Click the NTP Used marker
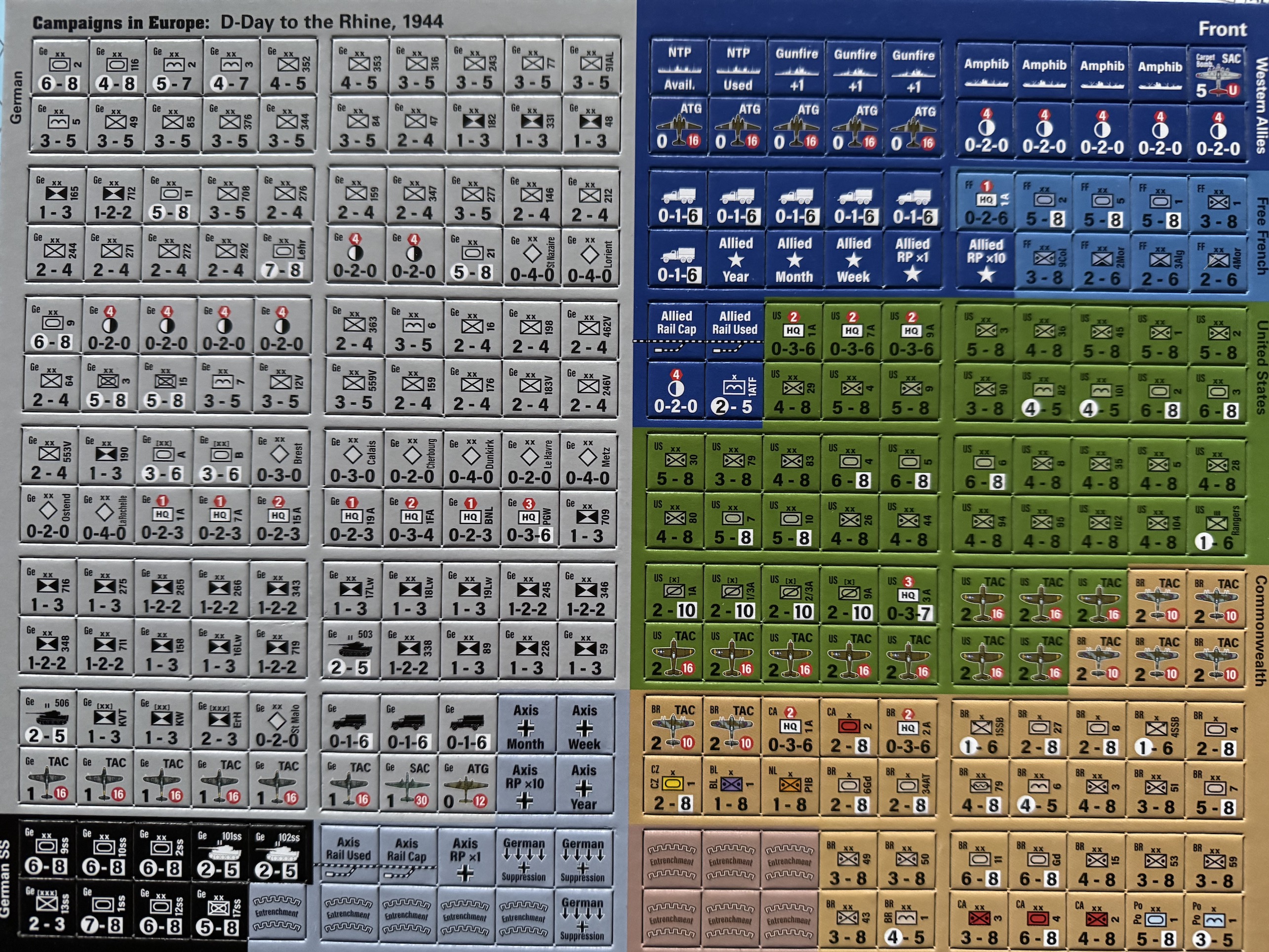 click(x=738, y=69)
